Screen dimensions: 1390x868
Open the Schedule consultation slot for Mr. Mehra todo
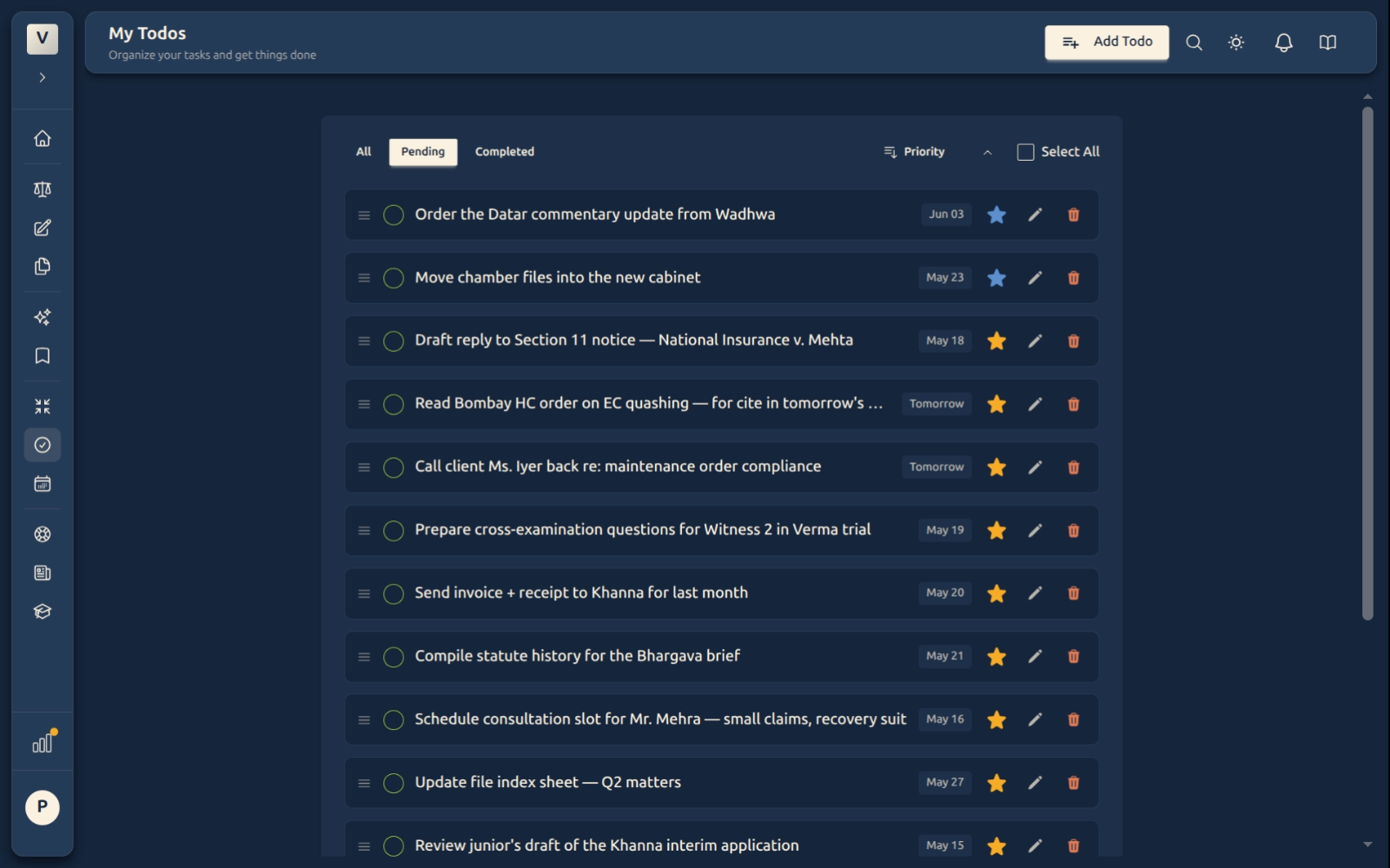point(660,719)
